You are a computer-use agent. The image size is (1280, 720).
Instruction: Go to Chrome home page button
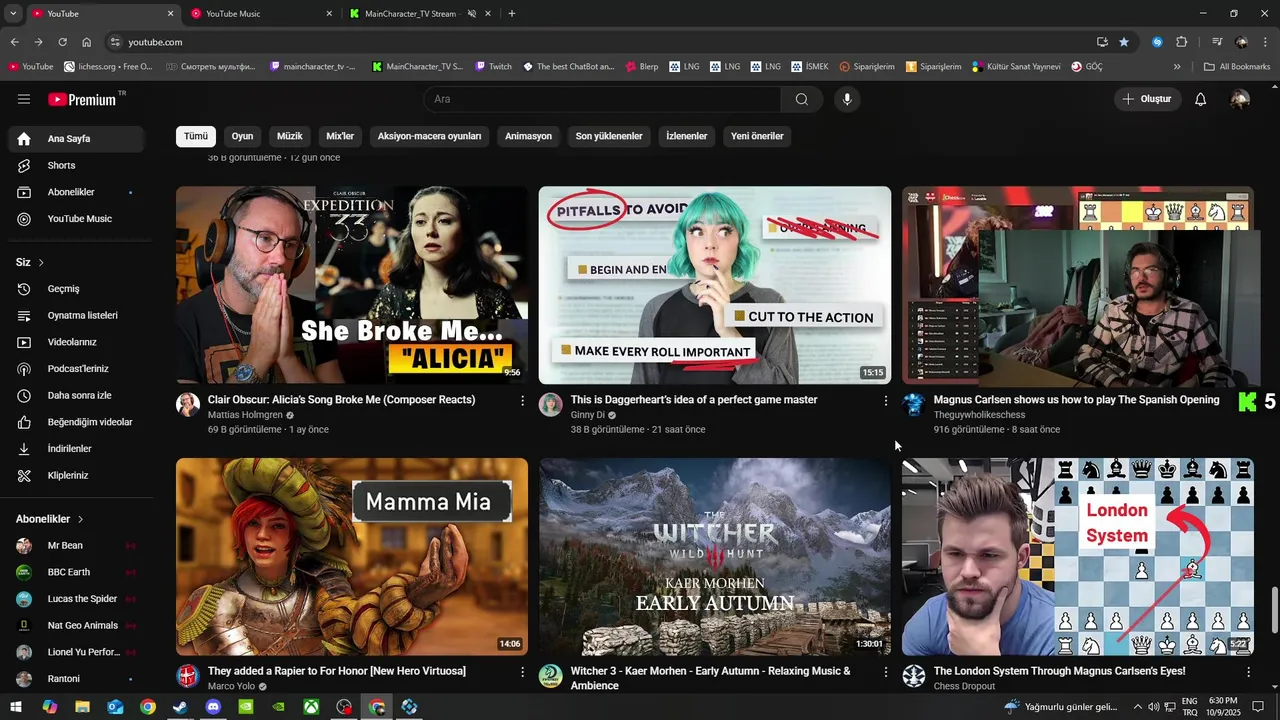pyautogui.click(x=86, y=42)
